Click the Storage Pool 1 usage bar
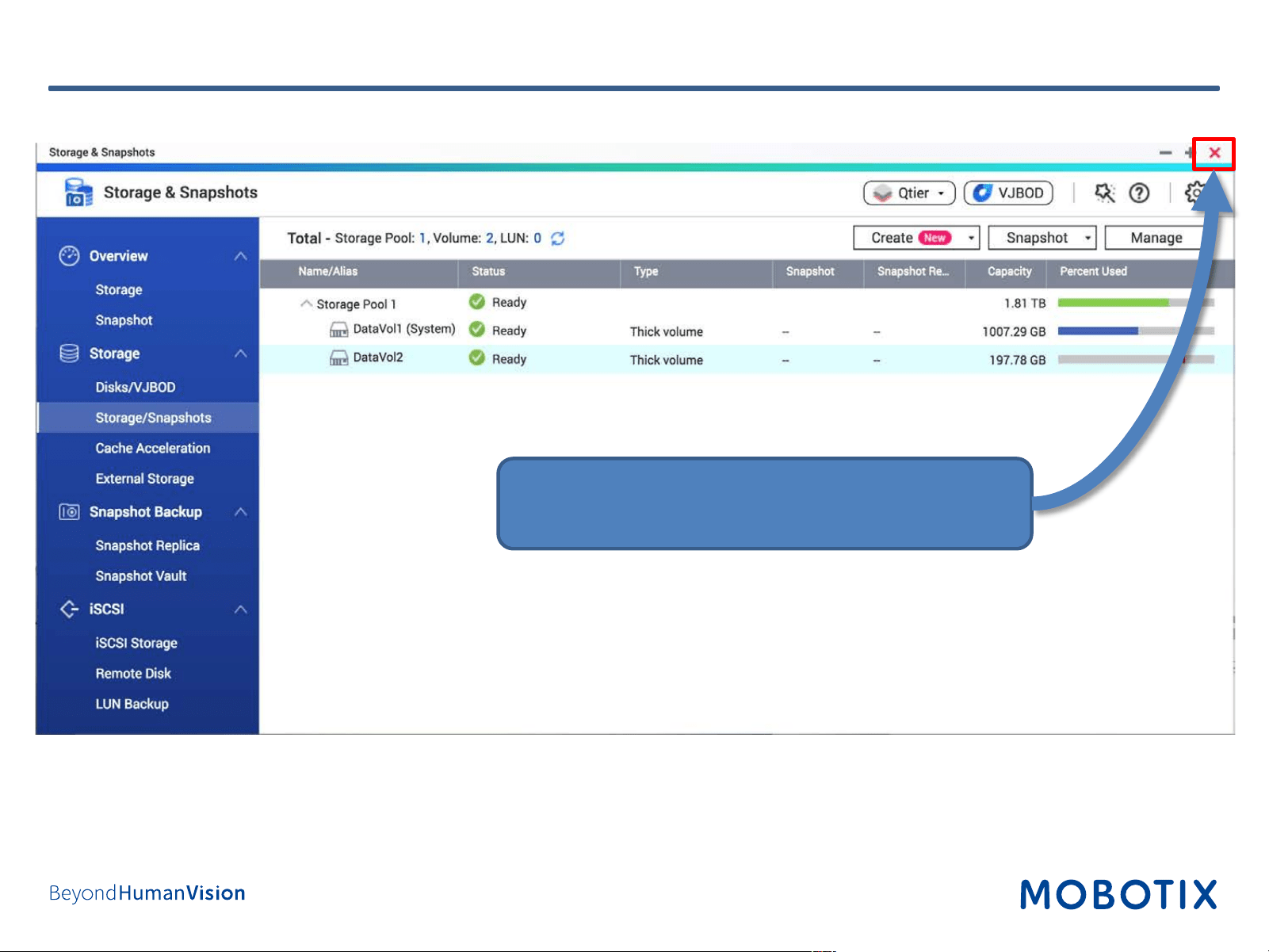The height and width of the screenshot is (952, 1269). [1136, 303]
